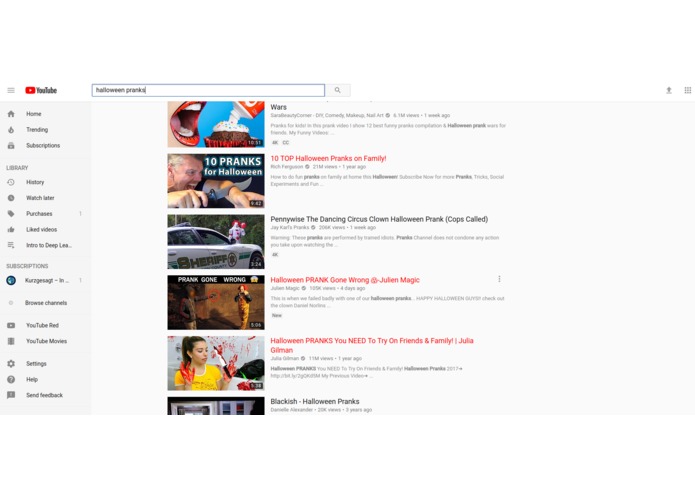Click the SUBSCRIPTIONS section heading
The image size is (695, 494).
point(27,266)
